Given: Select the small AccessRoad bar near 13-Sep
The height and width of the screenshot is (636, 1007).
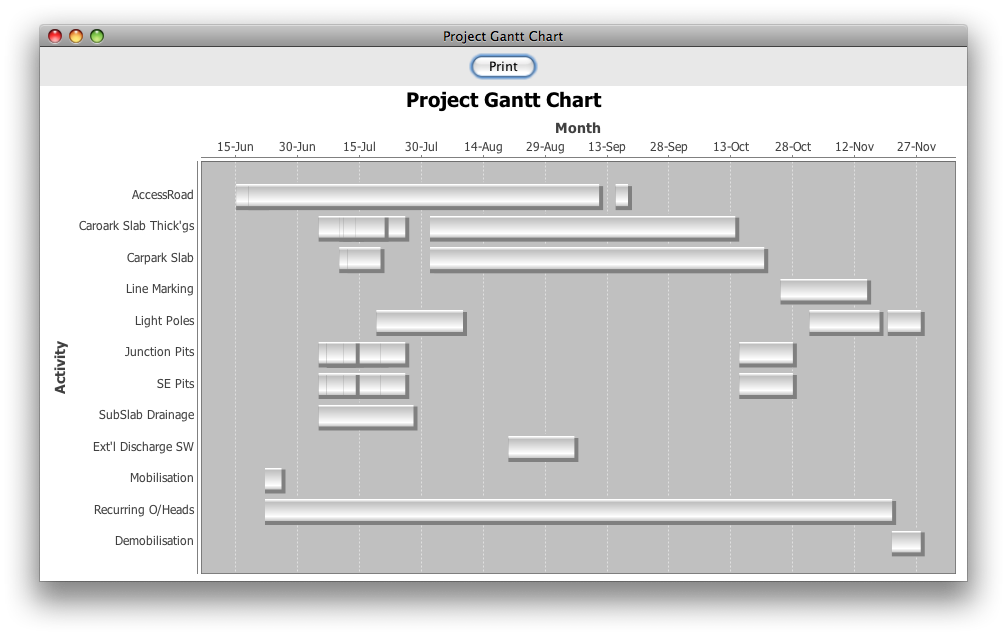Looking at the screenshot, I should [x=623, y=196].
